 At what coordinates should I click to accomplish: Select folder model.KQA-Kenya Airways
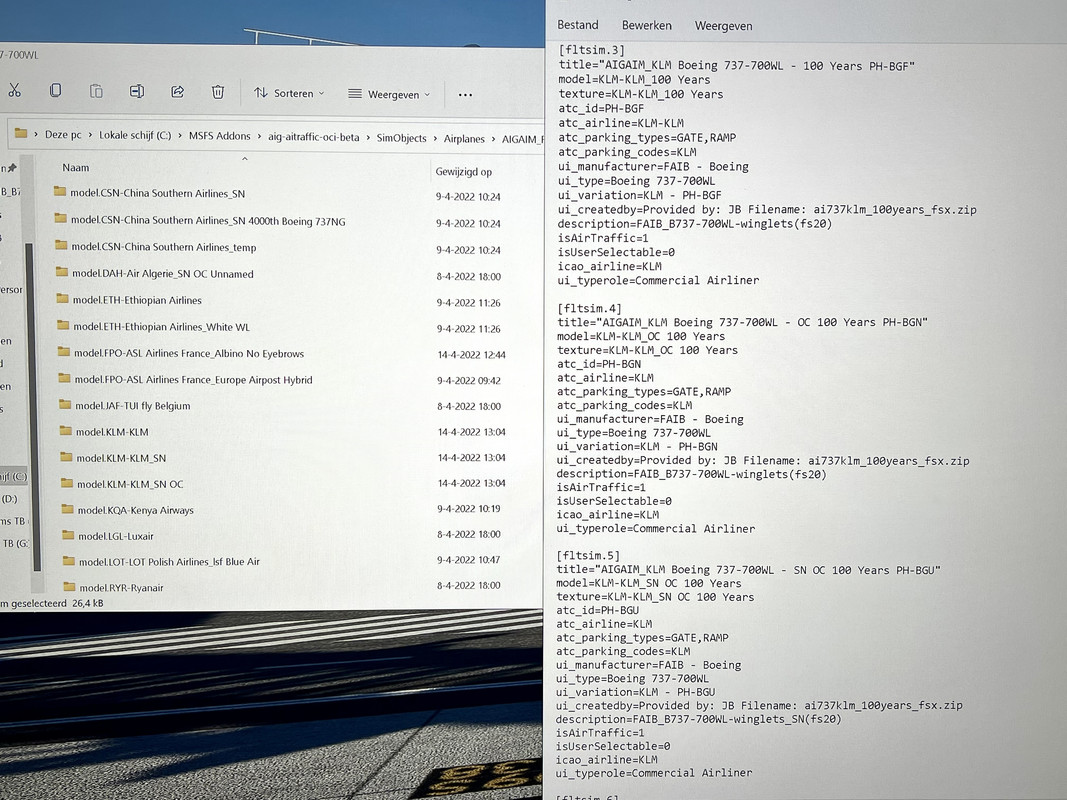click(x=135, y=510)
